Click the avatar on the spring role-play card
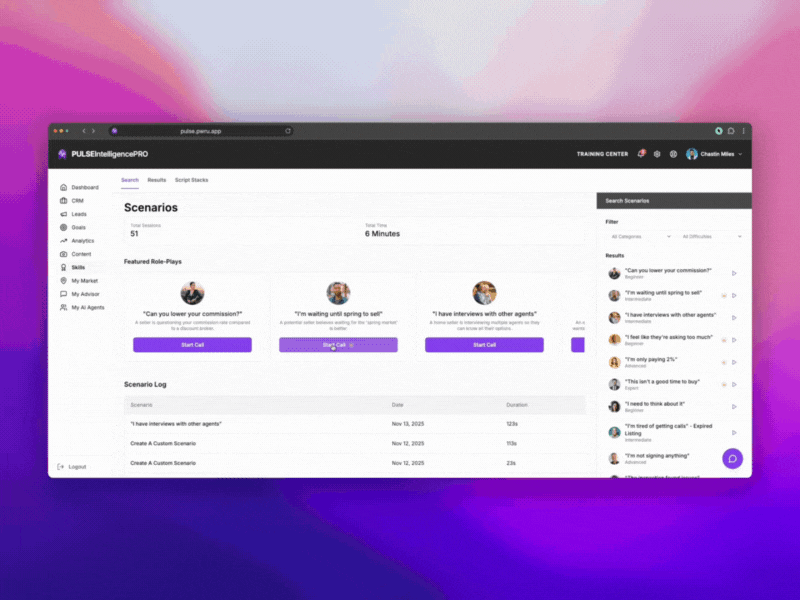Screen dimensions: 800x600 [338, 293]
